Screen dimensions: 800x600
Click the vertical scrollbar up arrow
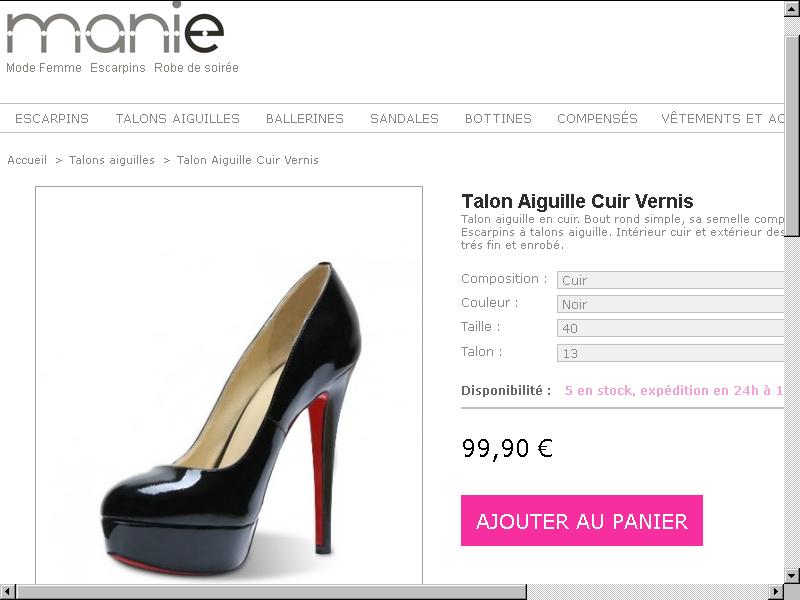point(792,9)
